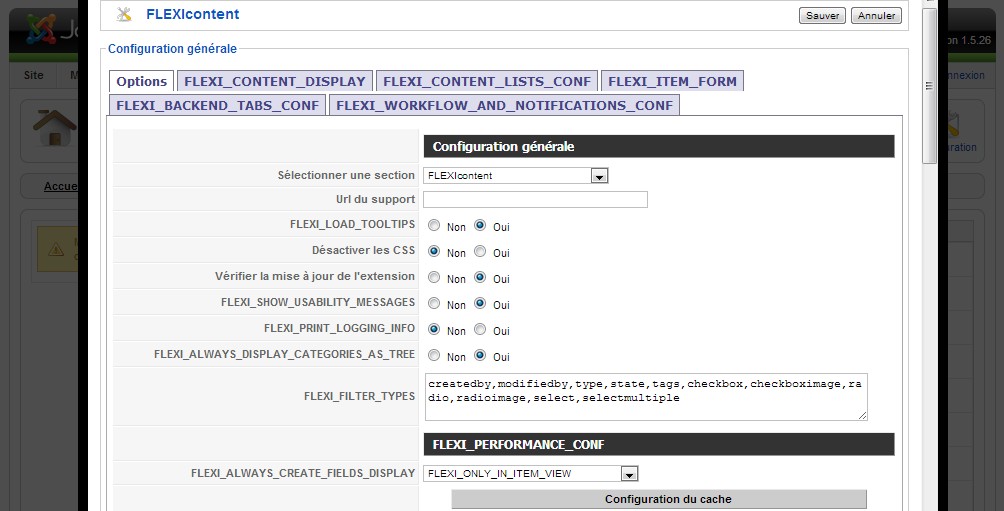
Task: Set FLEXI_SHOW_USABILITY_MESSAGES to Oui
Action: tap(480, 304)
